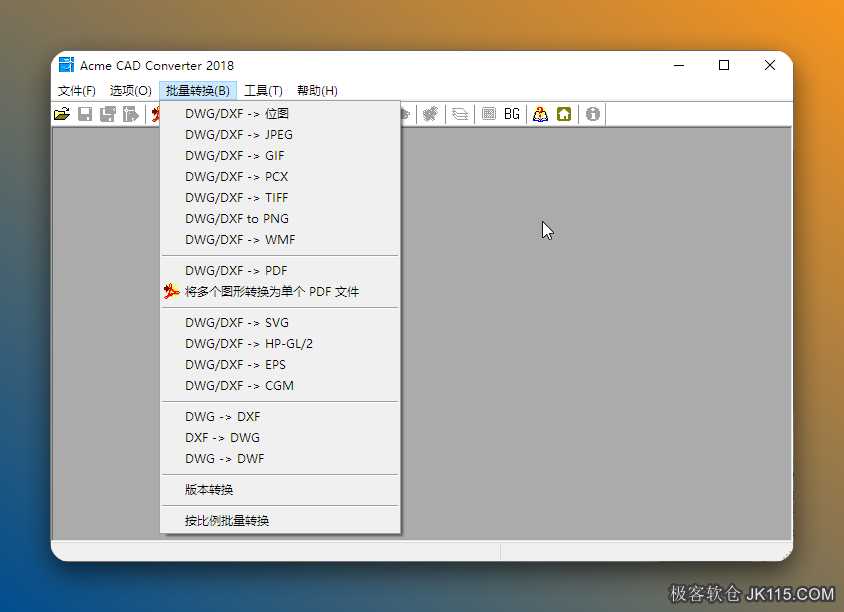Select DWG/DXF -> JPEG menu entry
844x612 pixels.
coord(280,135)
